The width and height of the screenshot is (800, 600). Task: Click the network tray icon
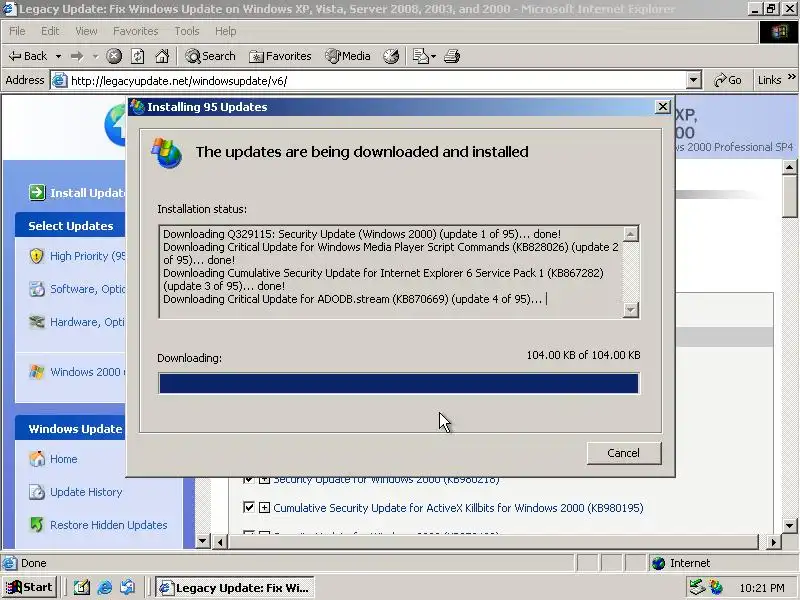(697, 587)
